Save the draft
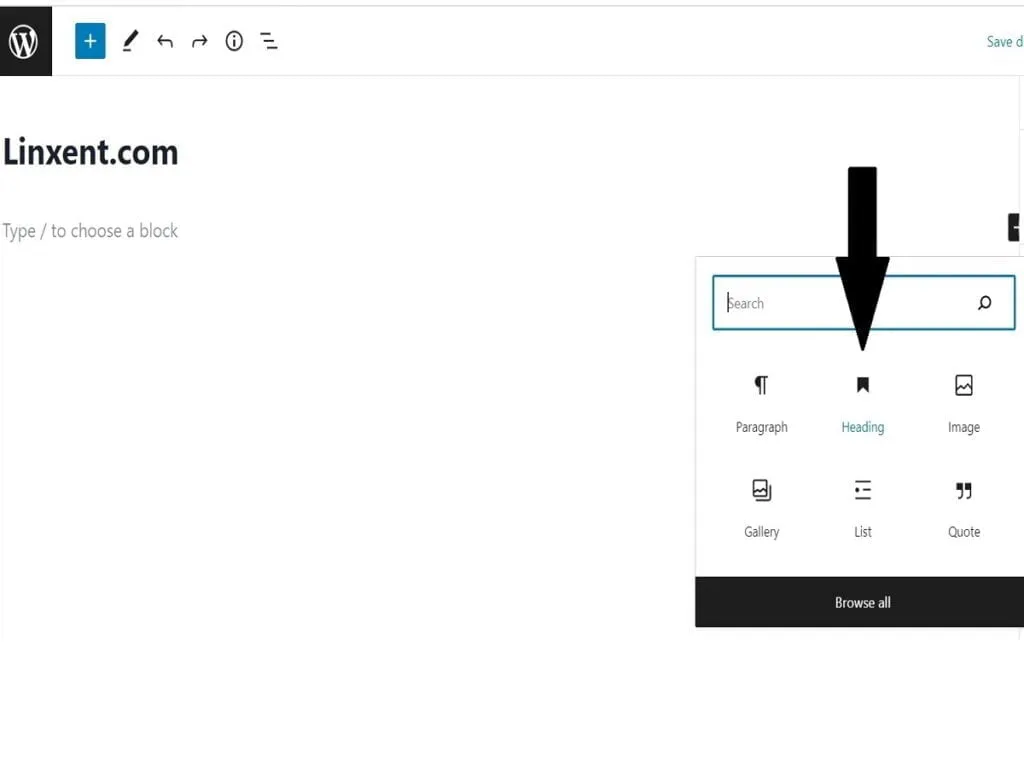 (x=1004, y=42)
